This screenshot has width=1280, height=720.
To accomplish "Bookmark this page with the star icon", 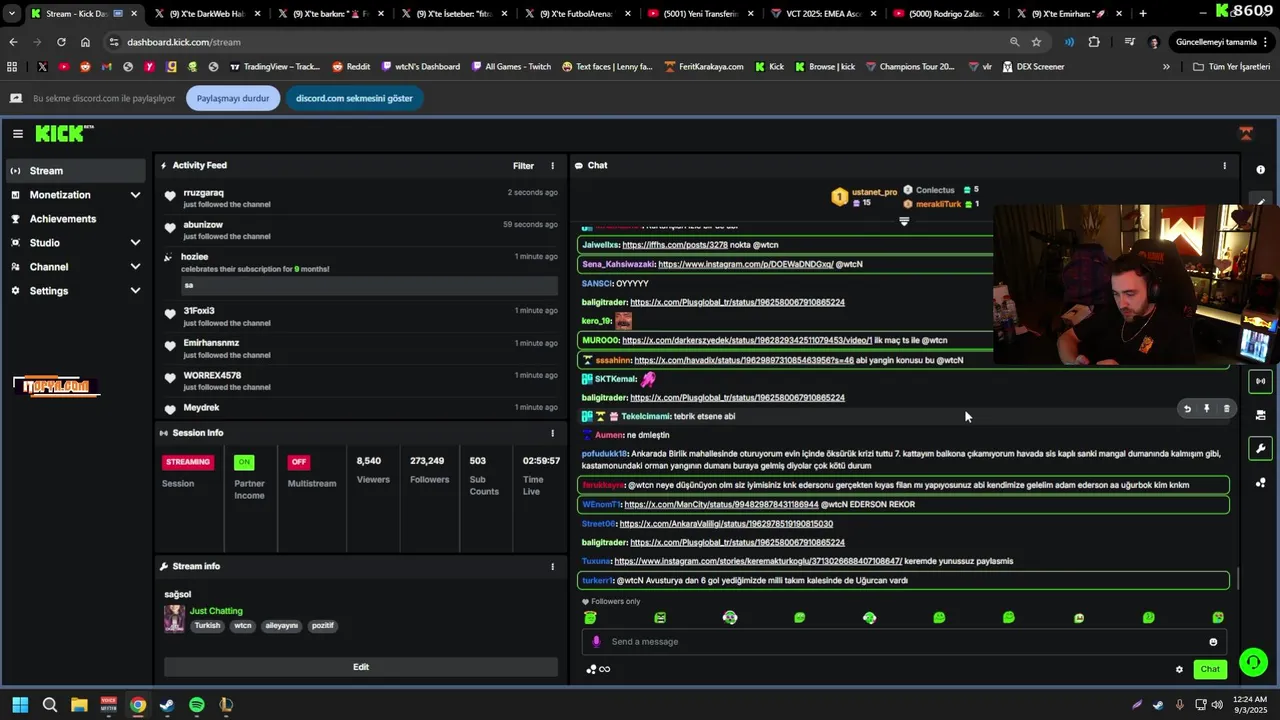I will [x=1036, y=42].
